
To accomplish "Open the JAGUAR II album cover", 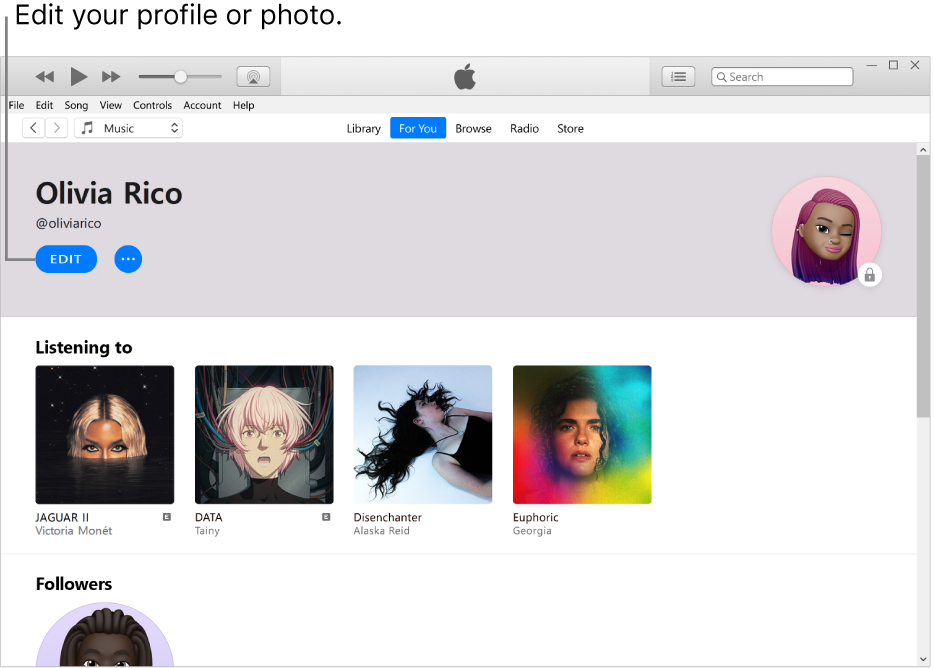I will pyautogui.click(x=105, y=435).
